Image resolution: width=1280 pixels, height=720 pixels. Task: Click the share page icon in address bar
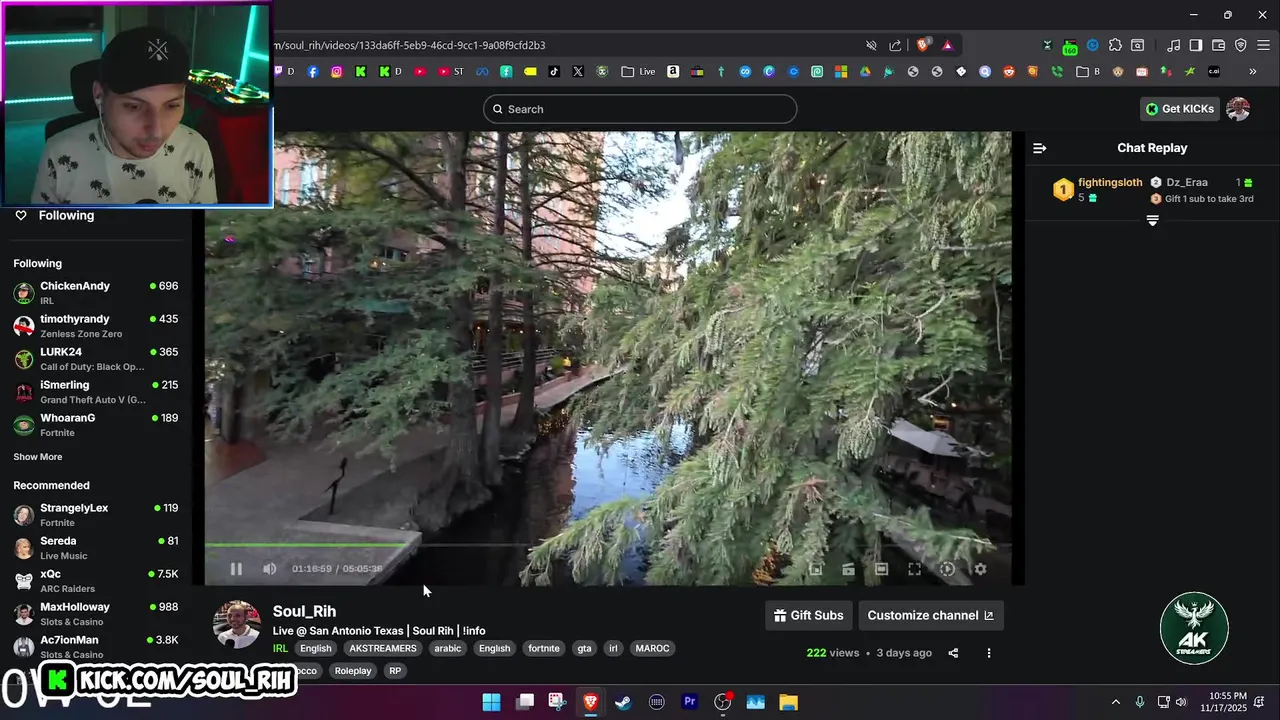(895, 45)
